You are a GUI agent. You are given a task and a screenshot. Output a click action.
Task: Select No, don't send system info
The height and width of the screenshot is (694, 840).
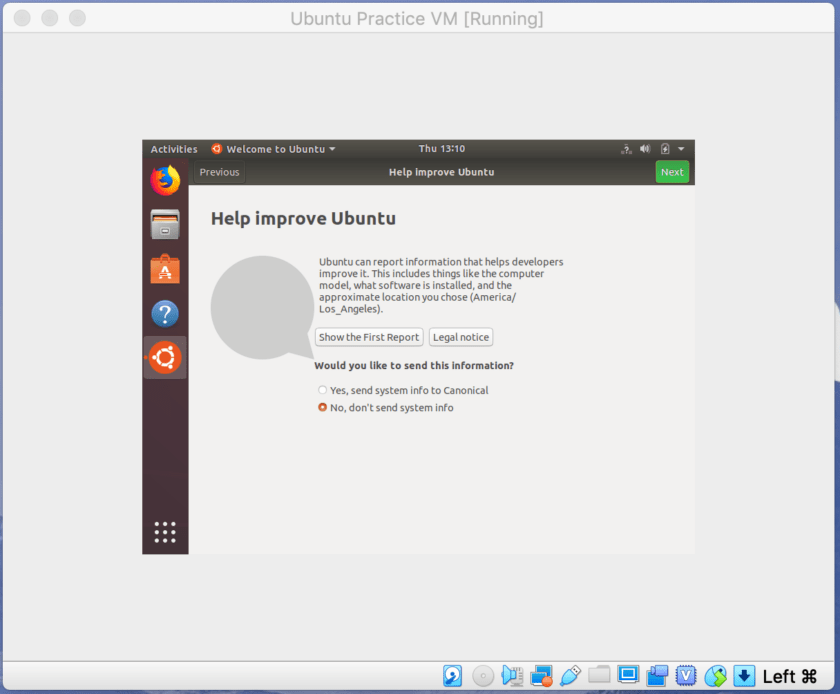(386, 408)
